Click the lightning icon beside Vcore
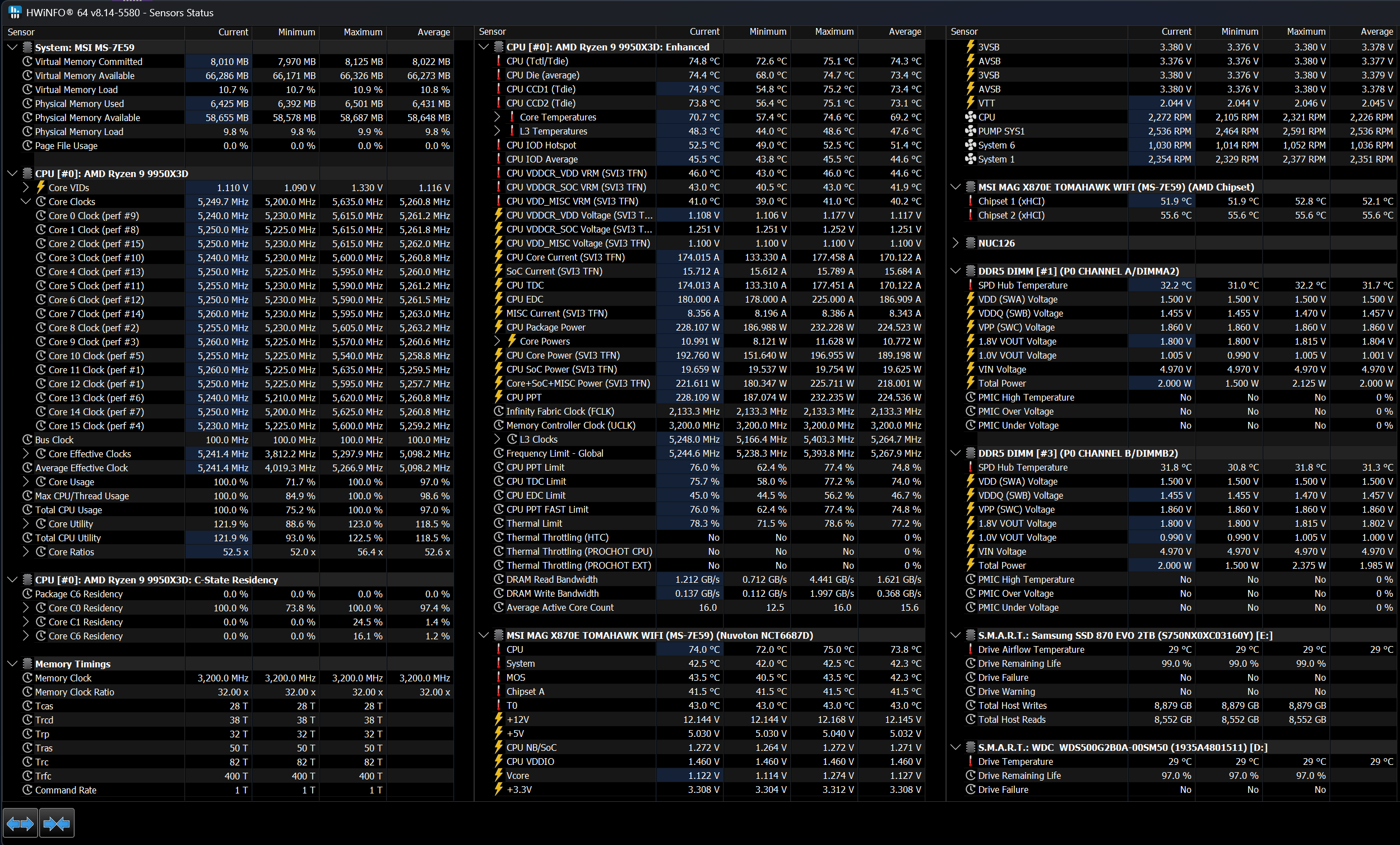The image size is (1400, 845). (x=498, y=776)
